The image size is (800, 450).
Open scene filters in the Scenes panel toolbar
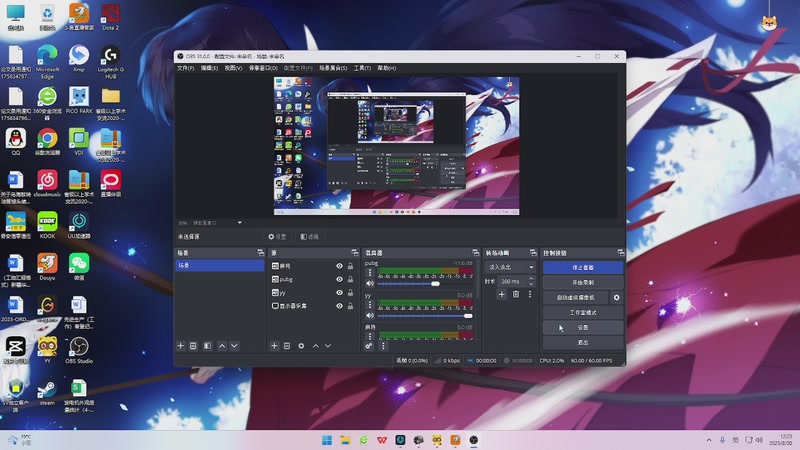pyautogui.click(x=208, y=346)
